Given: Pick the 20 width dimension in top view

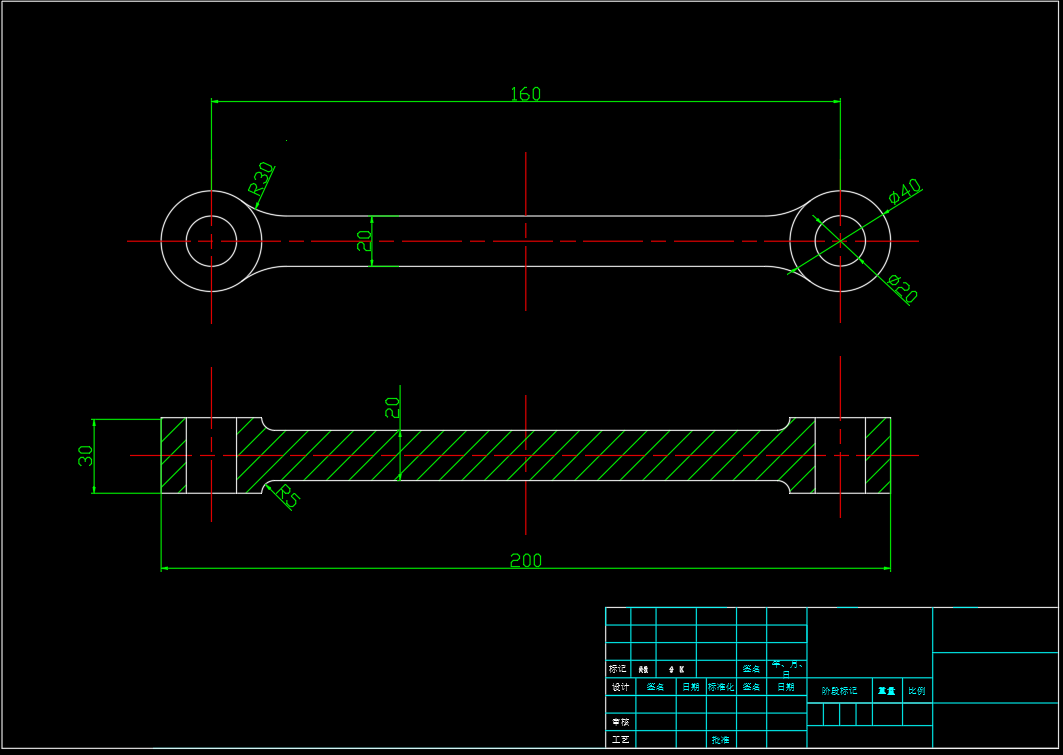Looking at the screenshot, I should coord(363,241).
